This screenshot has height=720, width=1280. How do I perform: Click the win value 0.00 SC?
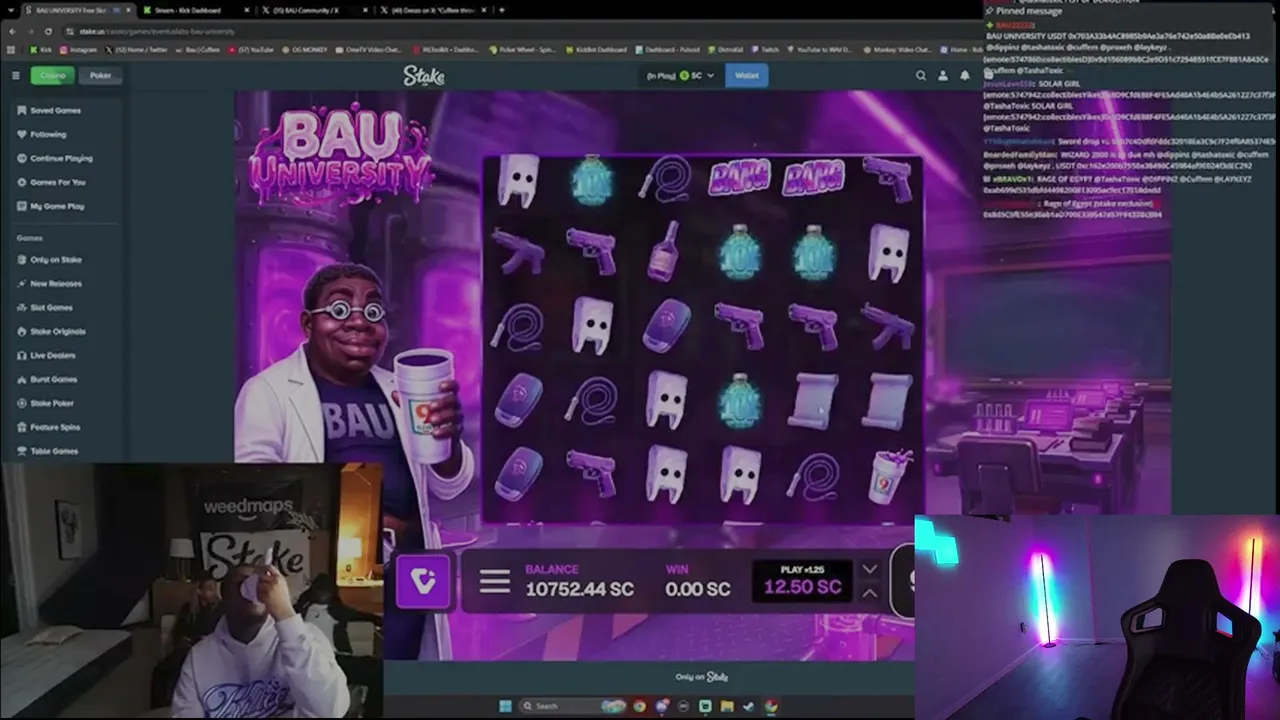tap(698, 589)
